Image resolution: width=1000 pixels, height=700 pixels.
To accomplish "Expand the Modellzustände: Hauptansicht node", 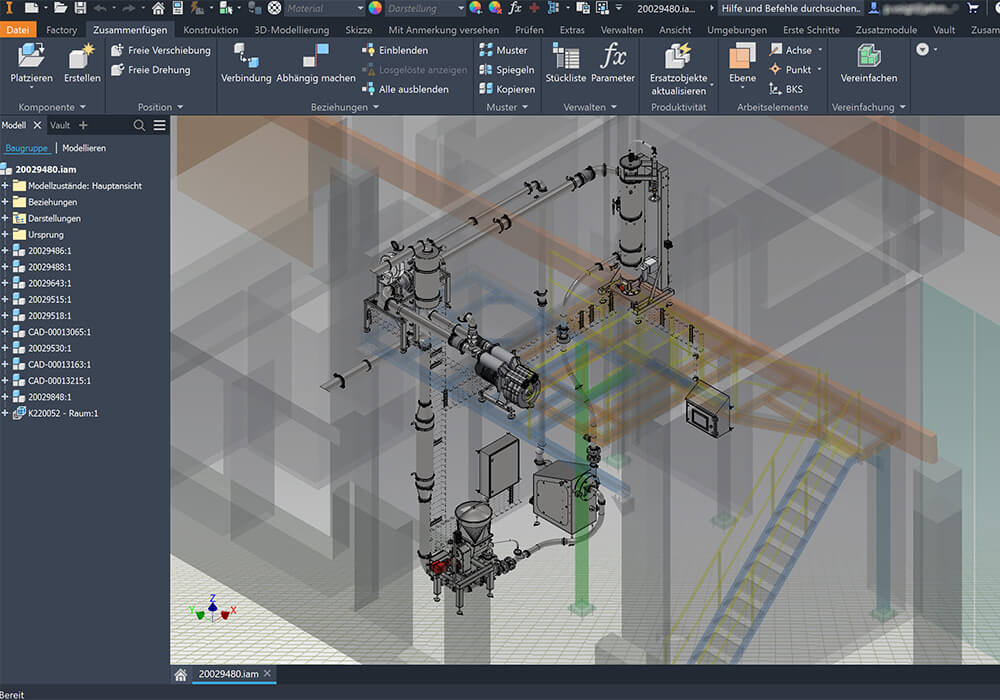I will click(x=5, y=186).
